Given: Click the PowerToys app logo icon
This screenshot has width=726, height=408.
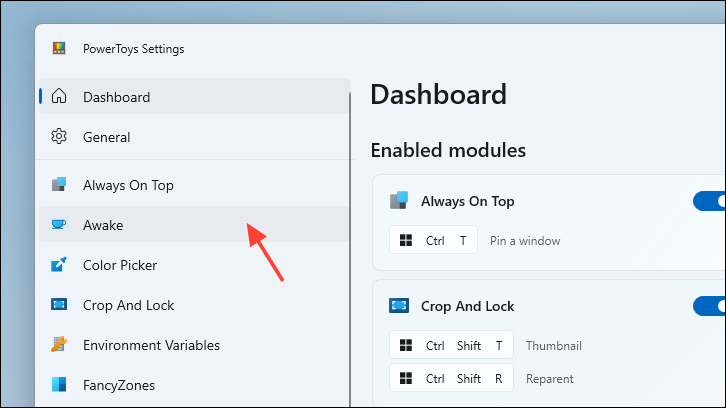Looking at the screenshot, I should point(59,48).
